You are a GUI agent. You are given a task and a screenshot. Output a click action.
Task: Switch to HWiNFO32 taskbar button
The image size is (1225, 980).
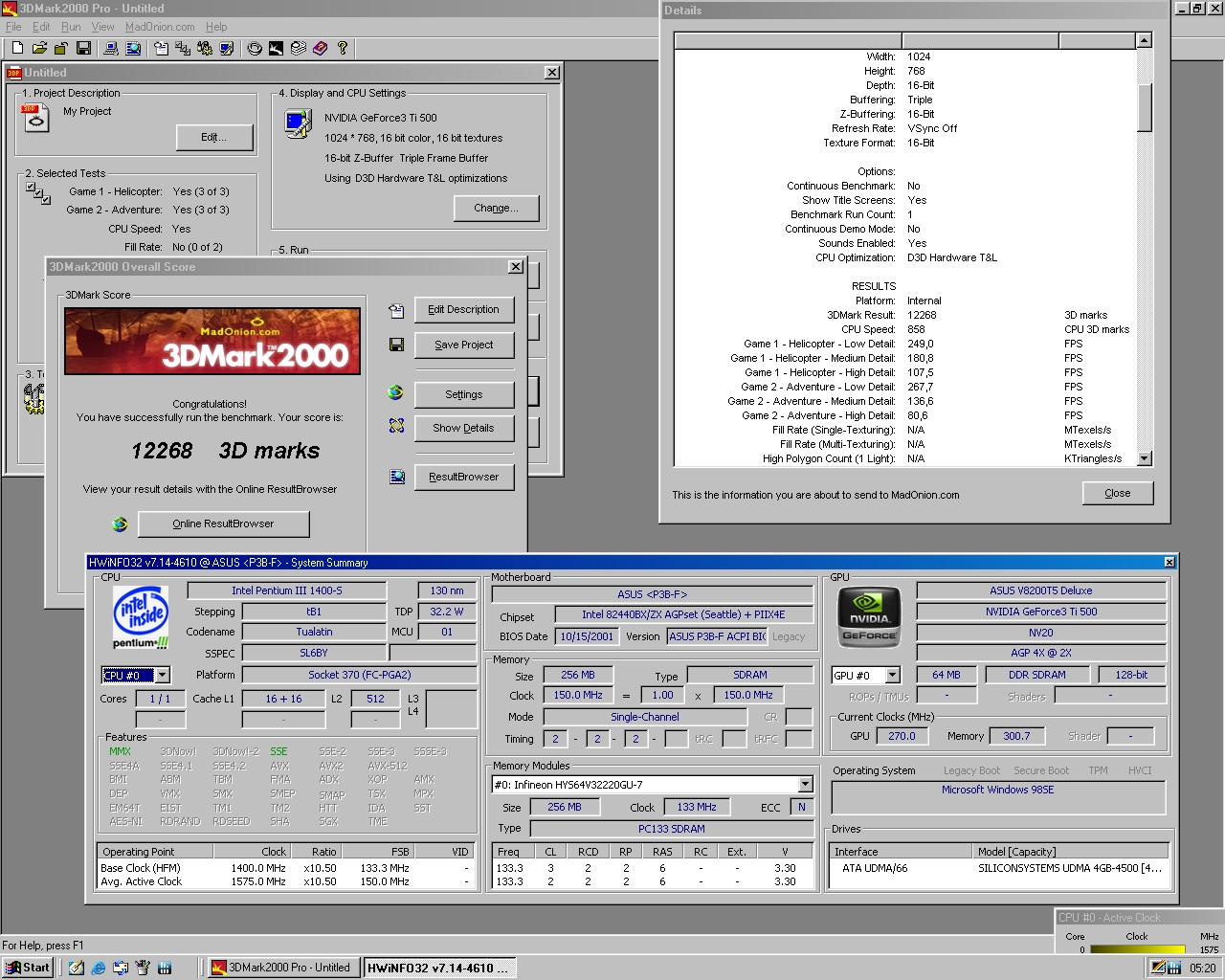click(440, 968)
